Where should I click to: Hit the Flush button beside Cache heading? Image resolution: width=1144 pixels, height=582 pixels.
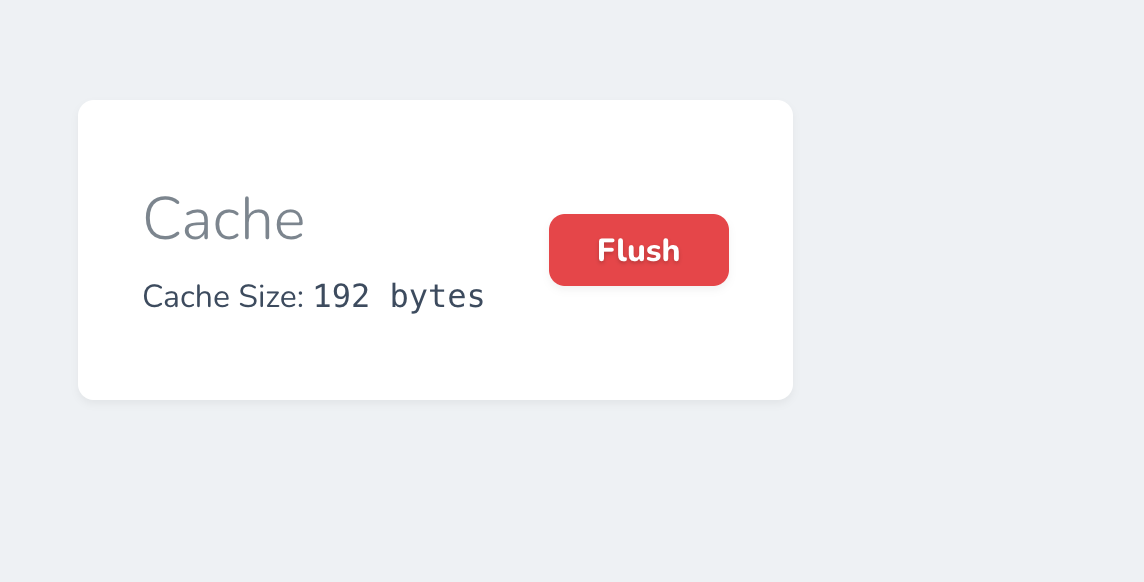pos(638,250)
